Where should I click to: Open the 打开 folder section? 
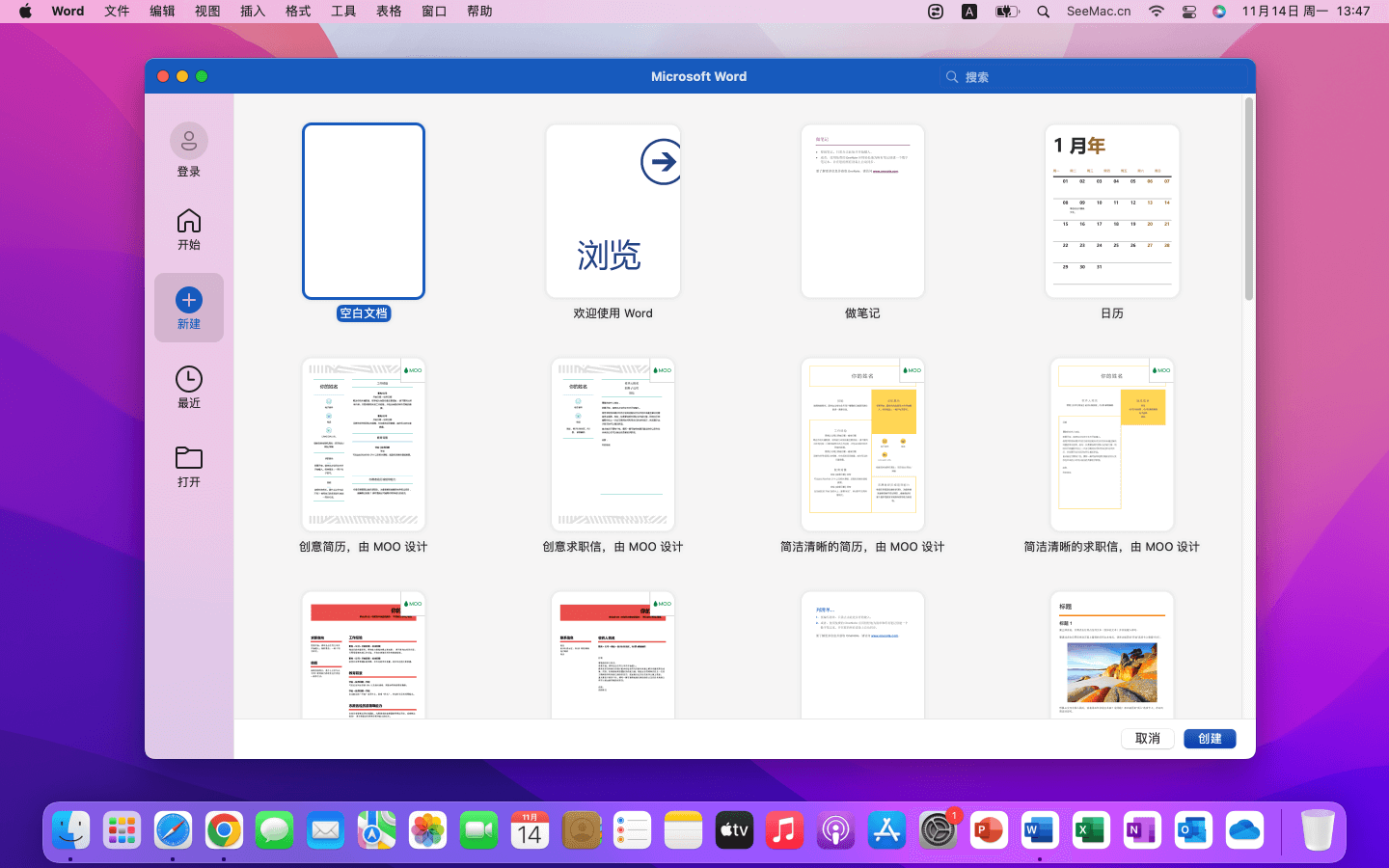click(x=189, y=467)
